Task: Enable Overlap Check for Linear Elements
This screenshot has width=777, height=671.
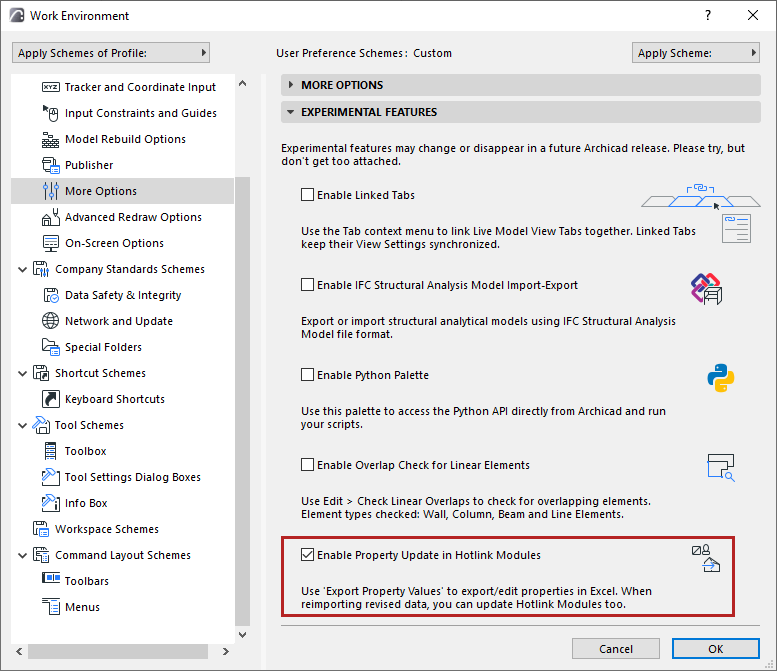Action: click(x=307, y=464)
